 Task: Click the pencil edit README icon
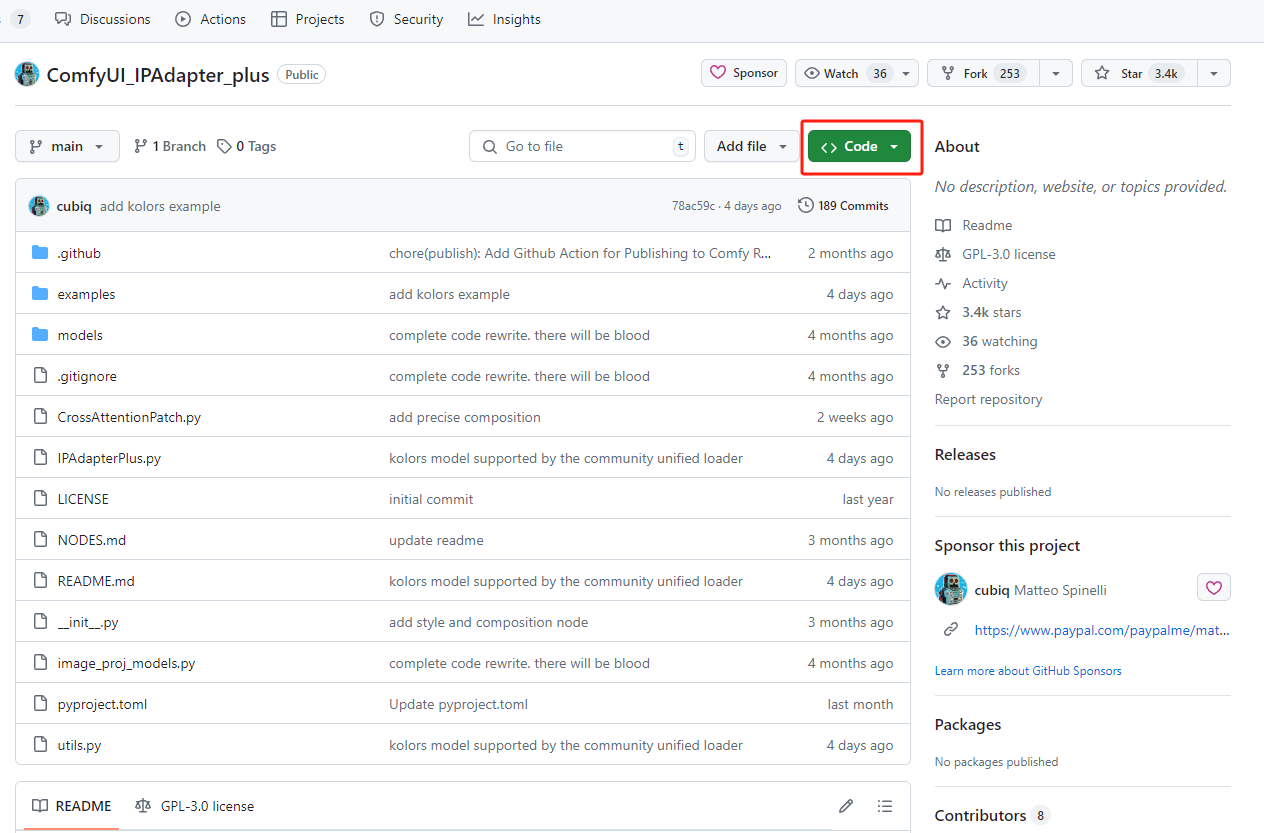(846, 806)
